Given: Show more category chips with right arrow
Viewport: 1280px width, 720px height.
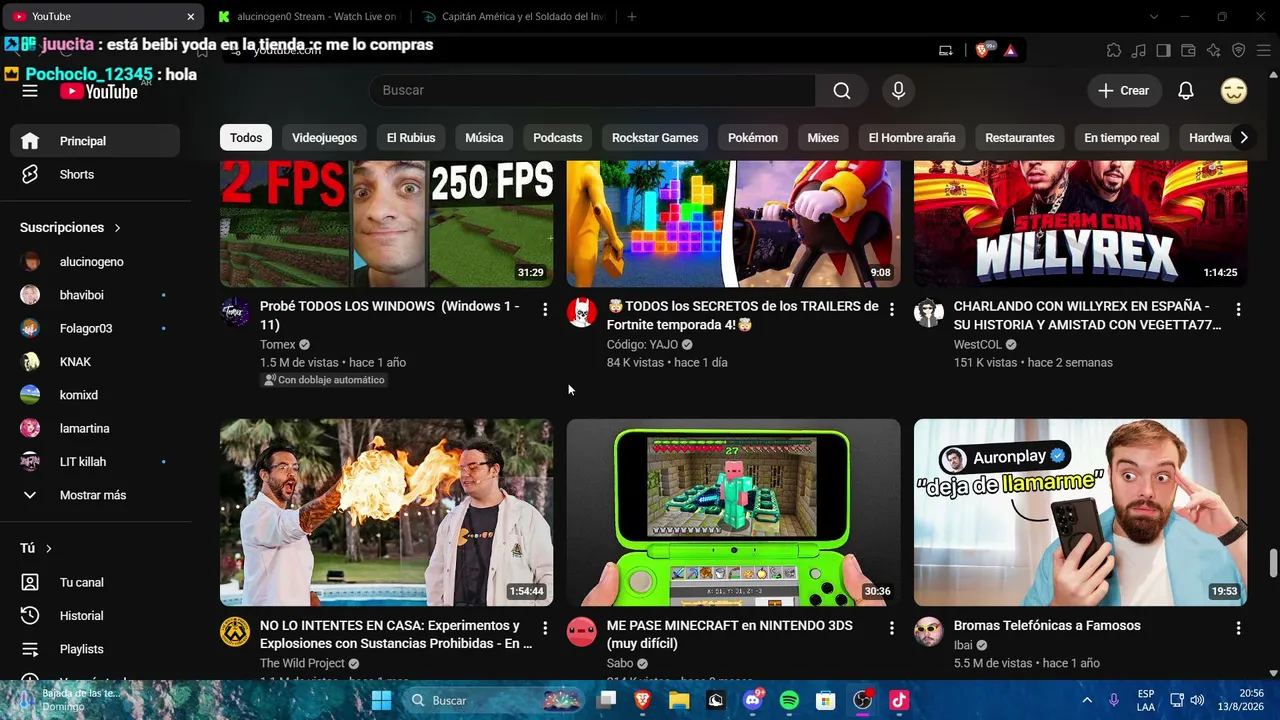Looking at the screenshot, I should click(1243, 138).
